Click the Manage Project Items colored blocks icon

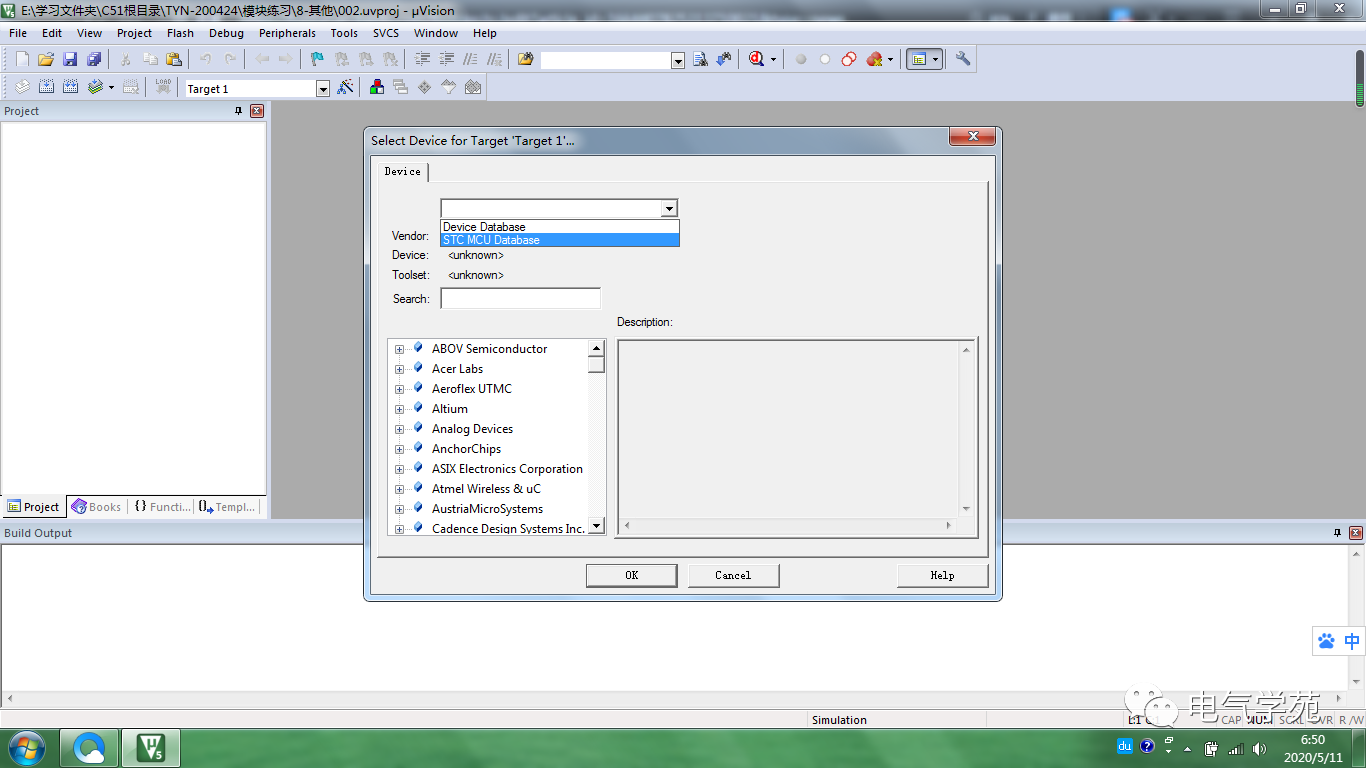pyautogui.click(x=377, y=87)
